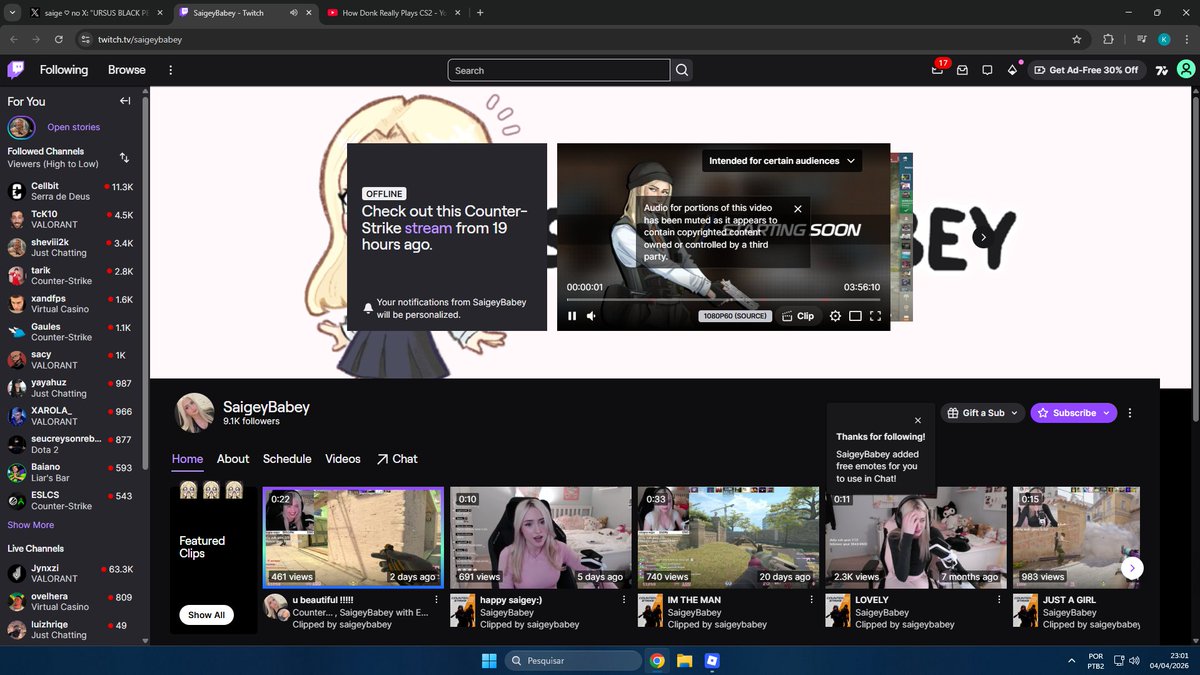The width and height of the screenshot is (1200, 675).
Task: Open channel options three-dot menu
Action: pos(1130,413)
